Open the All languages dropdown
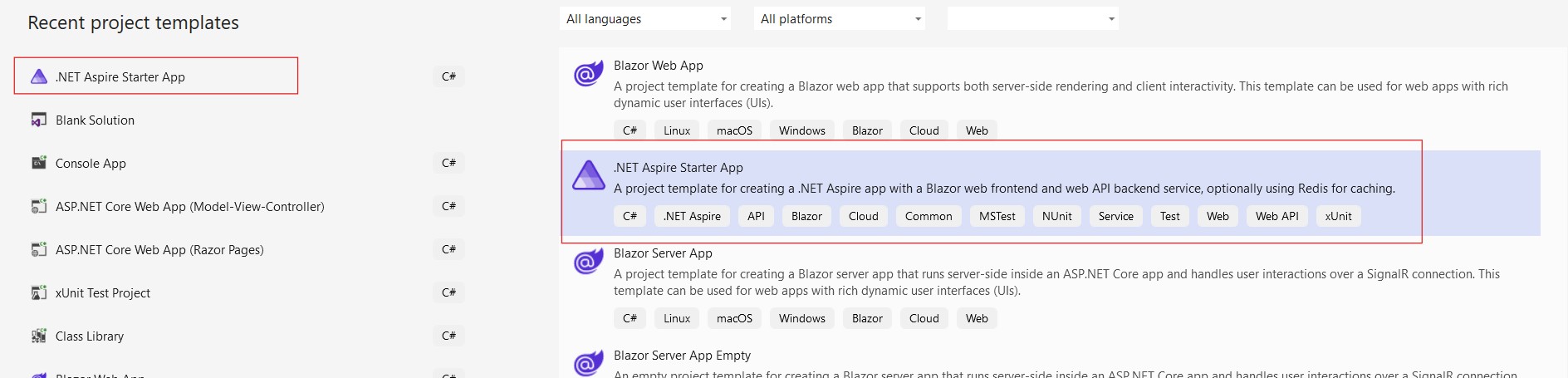 click(645, 19)
